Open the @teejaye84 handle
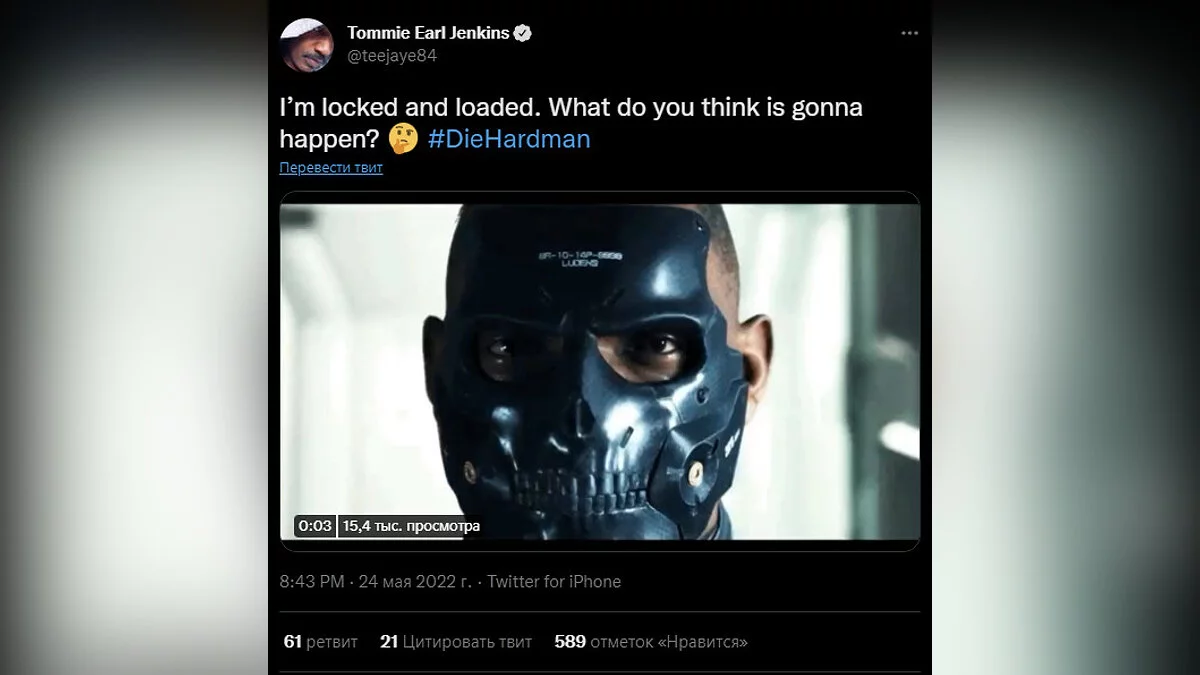 (x=392, y=56)
